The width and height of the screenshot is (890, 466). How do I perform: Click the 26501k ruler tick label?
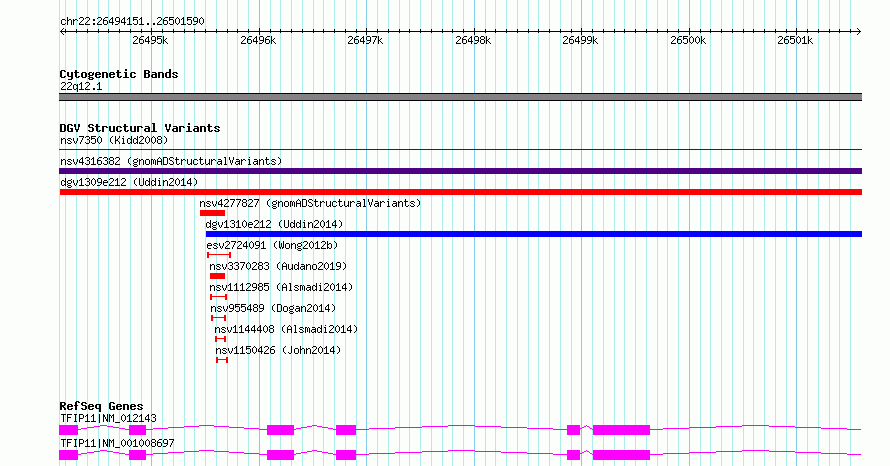(x=795, y=40)
